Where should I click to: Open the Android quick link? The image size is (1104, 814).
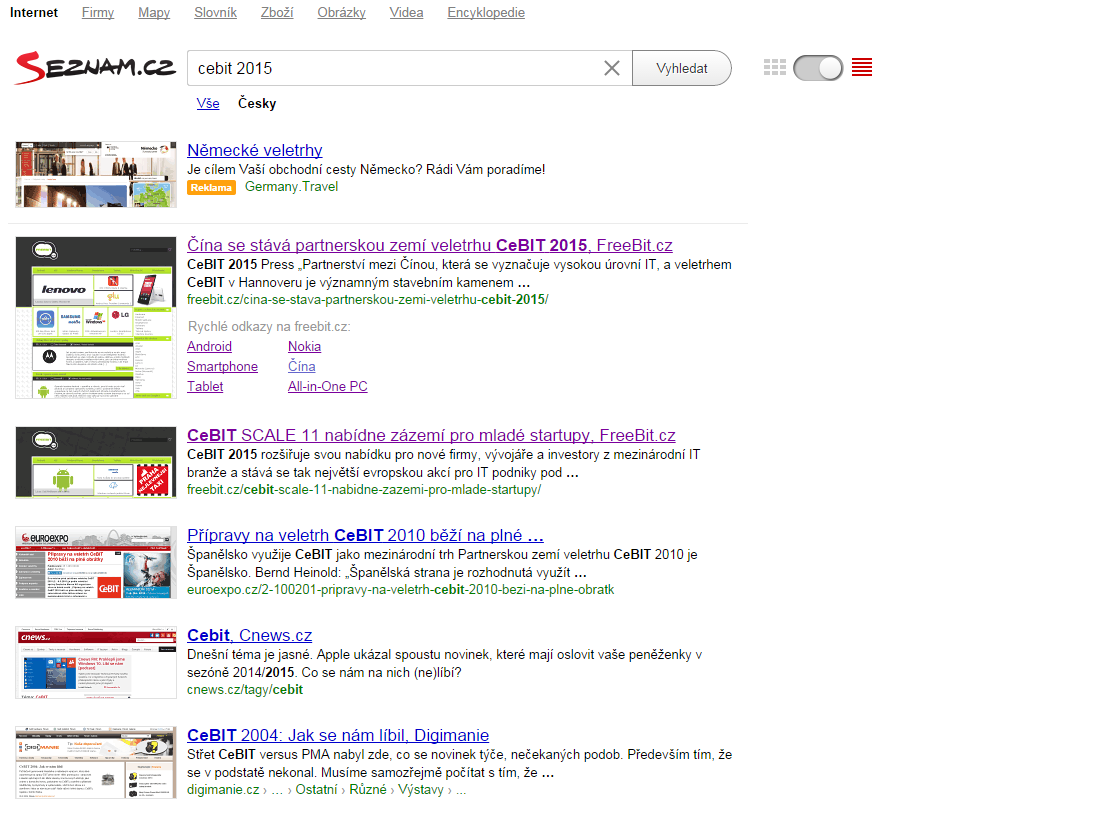[209, 346]
